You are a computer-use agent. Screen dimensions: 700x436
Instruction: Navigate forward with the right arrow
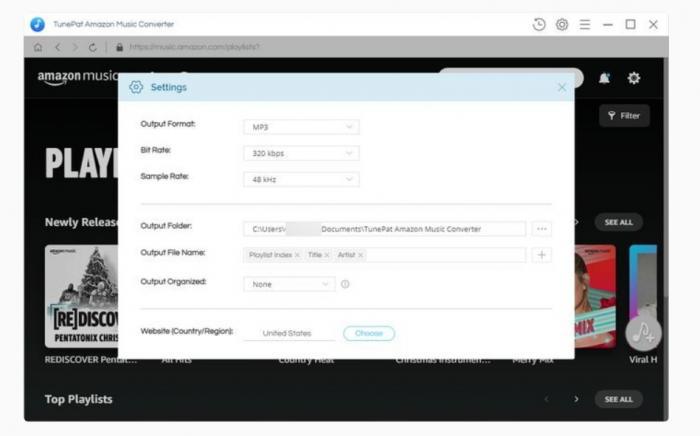[x=75, y=47]
